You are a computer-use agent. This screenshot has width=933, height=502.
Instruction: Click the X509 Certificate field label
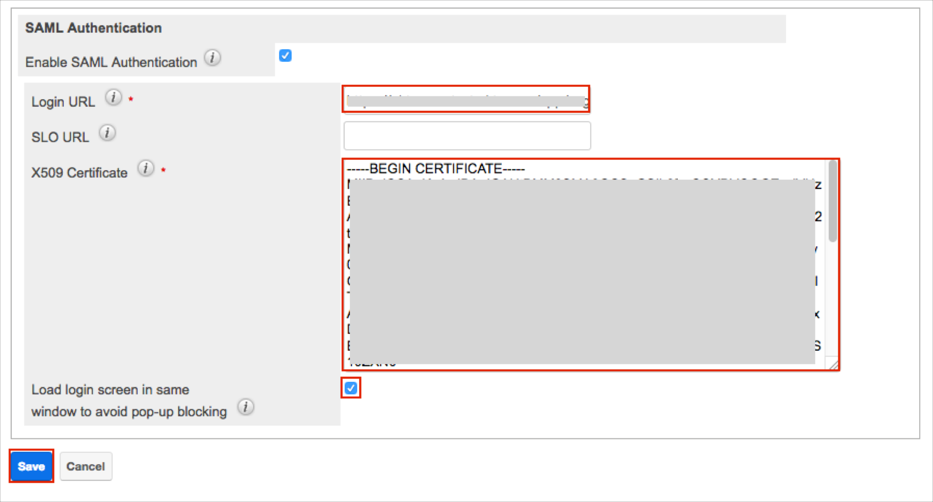point(79,173)
